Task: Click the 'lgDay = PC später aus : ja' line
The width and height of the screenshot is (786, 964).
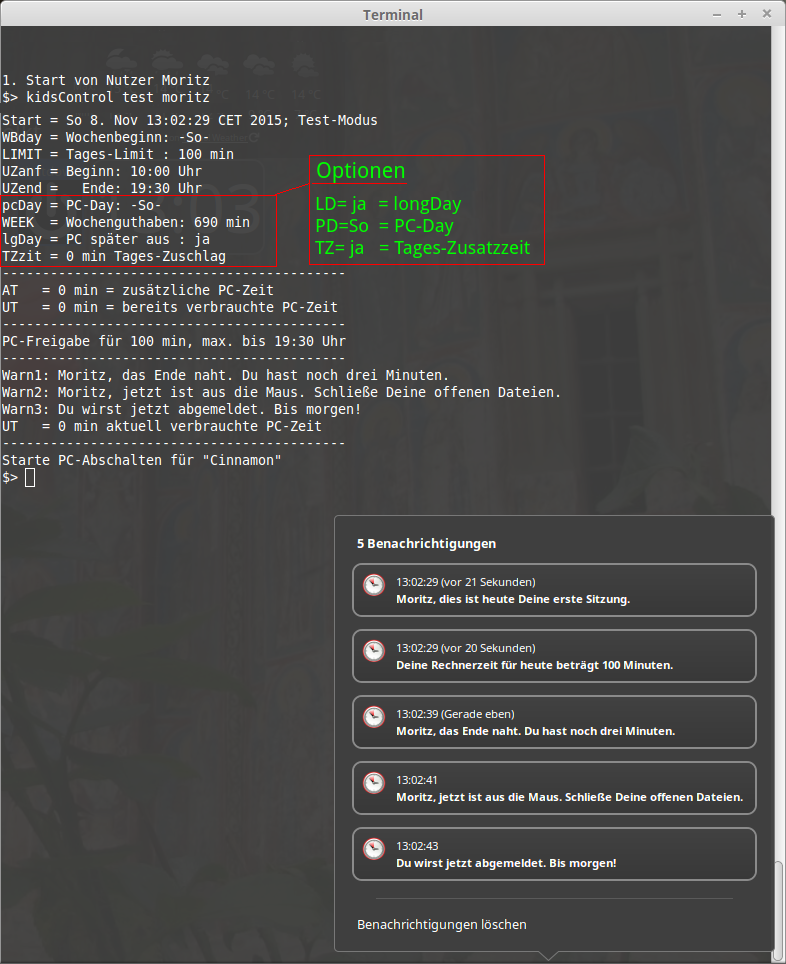Action: (106, 240)
